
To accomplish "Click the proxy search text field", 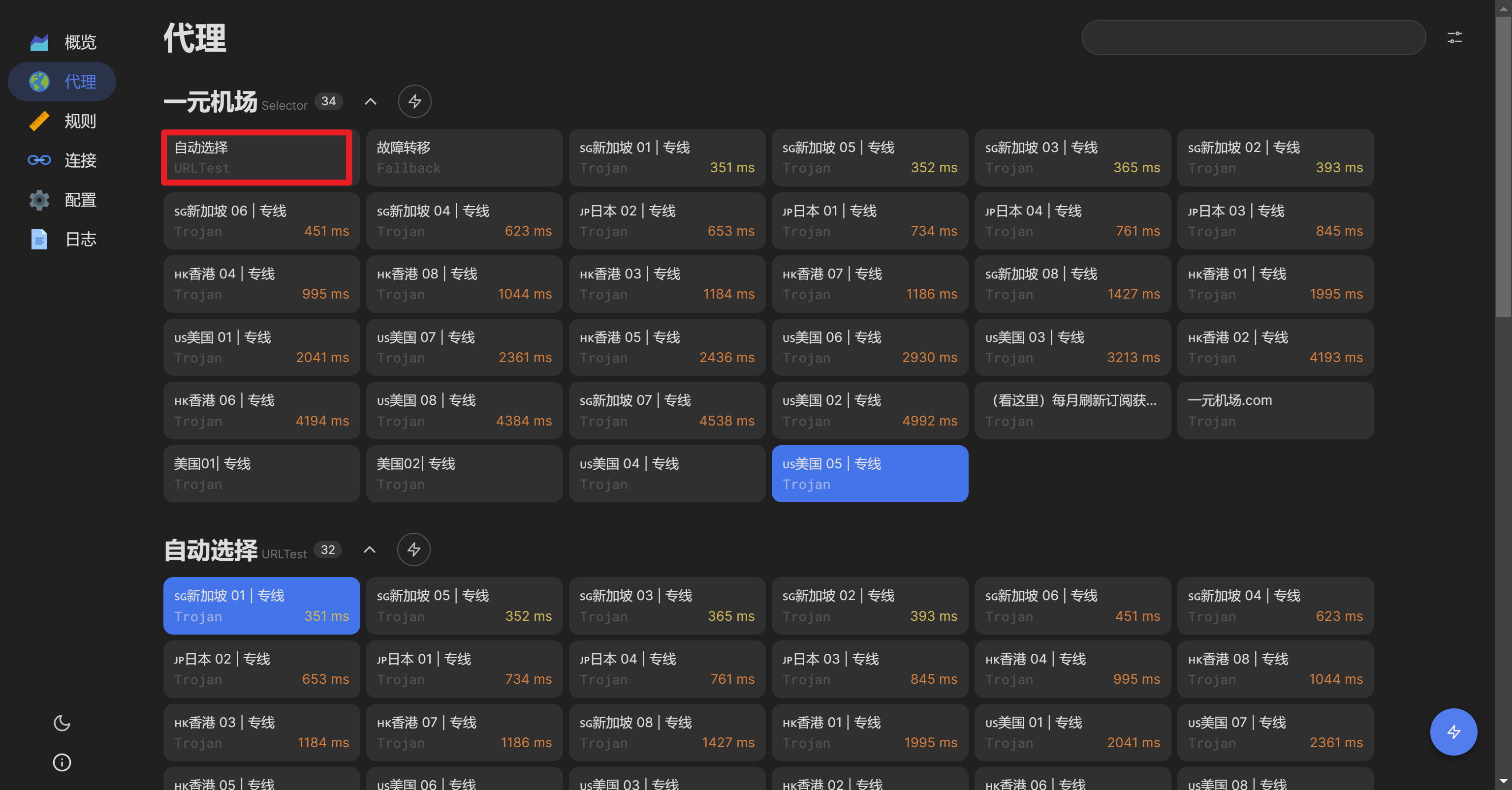I will click(x=1253, y=37).
